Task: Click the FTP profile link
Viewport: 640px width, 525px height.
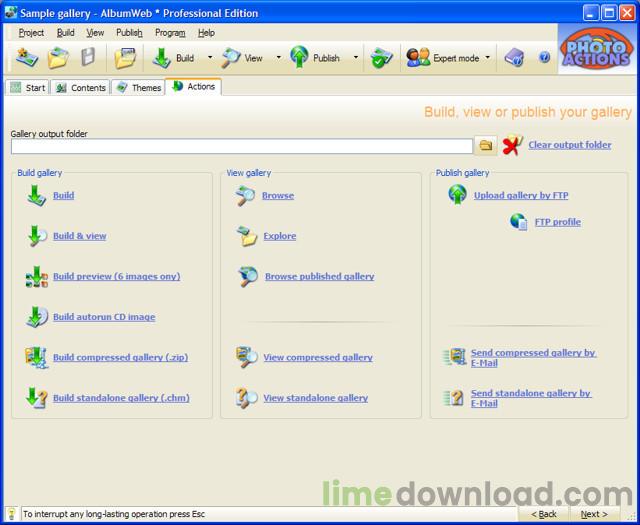Action: pyautogui.click(x=558, y=222)
